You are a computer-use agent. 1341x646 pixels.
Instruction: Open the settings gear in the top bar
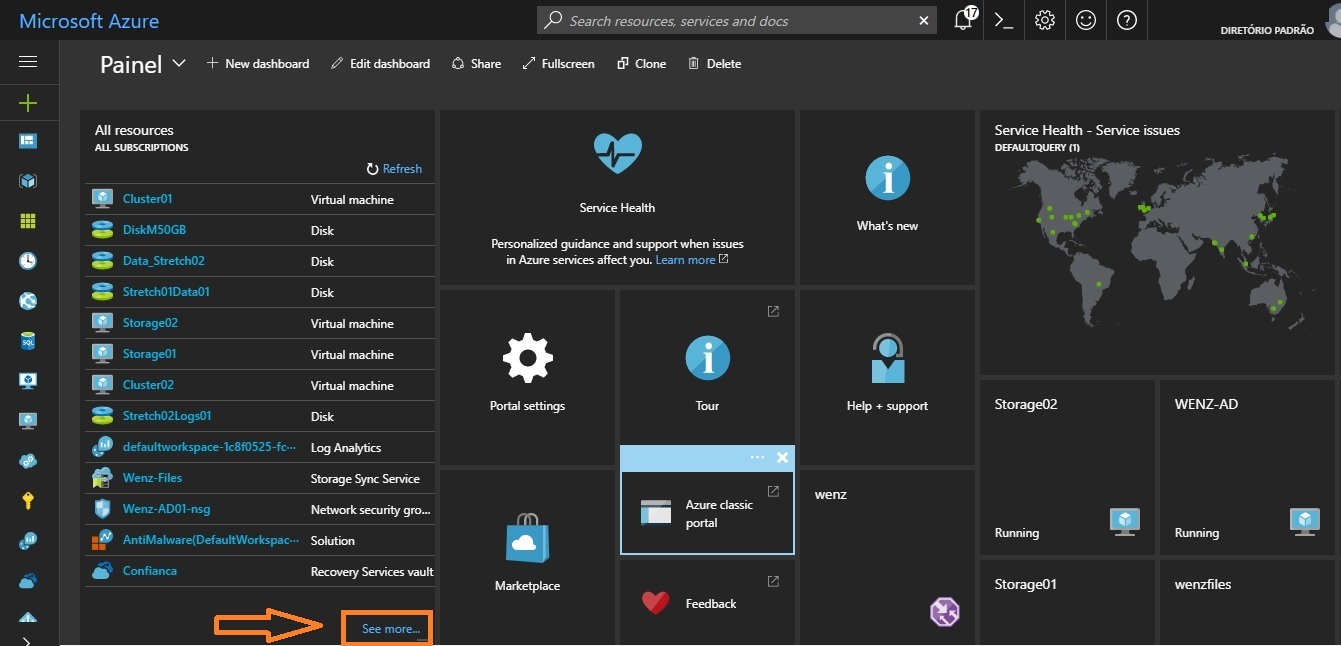pos(1045,20)
